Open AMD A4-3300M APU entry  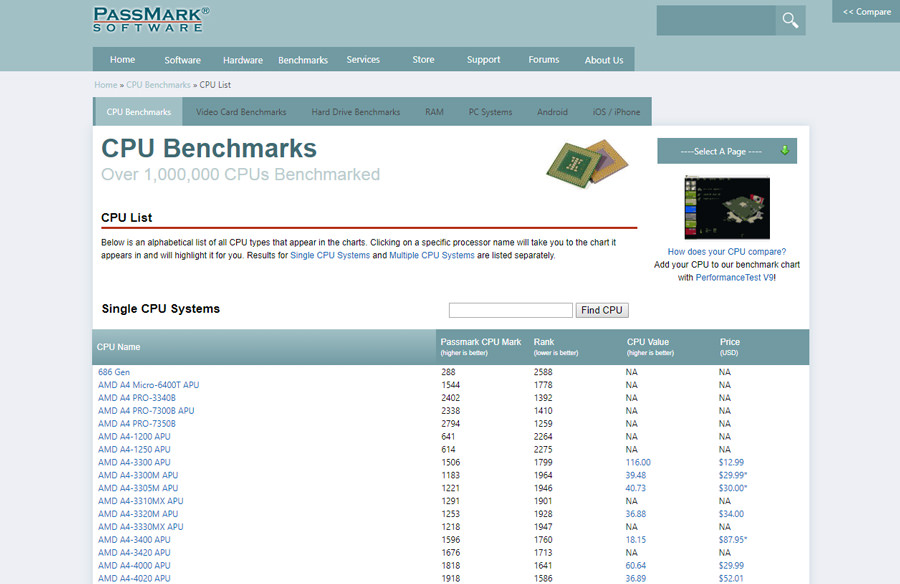(x=138, y=475)
